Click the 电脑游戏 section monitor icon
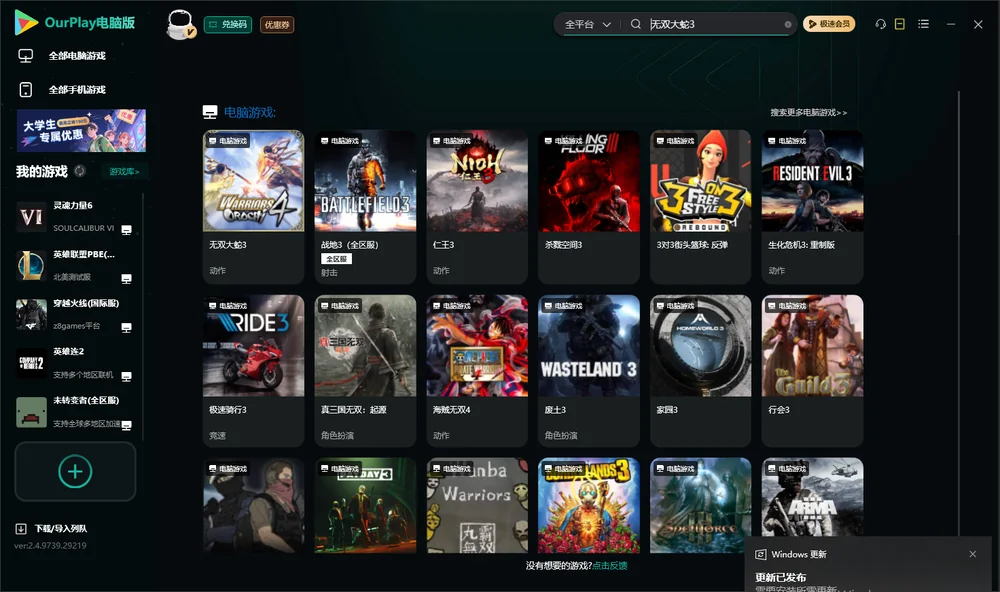This screenshot has width=1000, height=592. (x=210, y=112)
